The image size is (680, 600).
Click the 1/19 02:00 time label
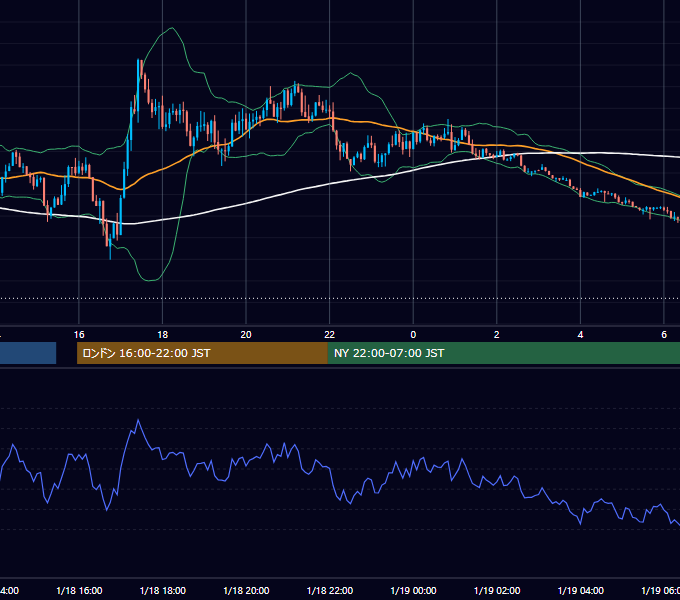click(x=497, y=590)
